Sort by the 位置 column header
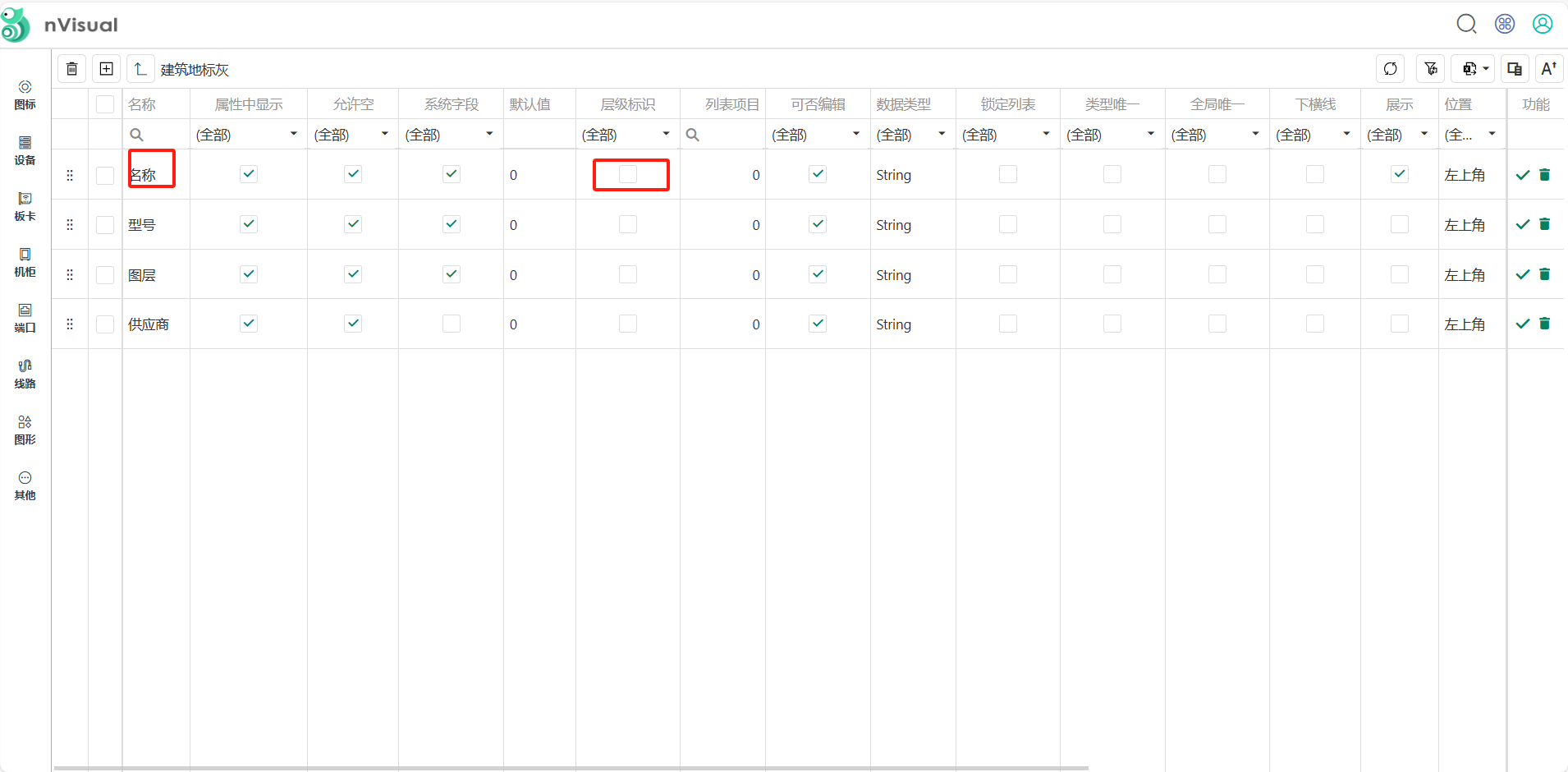The image size is (1568, 772). (x=1458, y=104)
